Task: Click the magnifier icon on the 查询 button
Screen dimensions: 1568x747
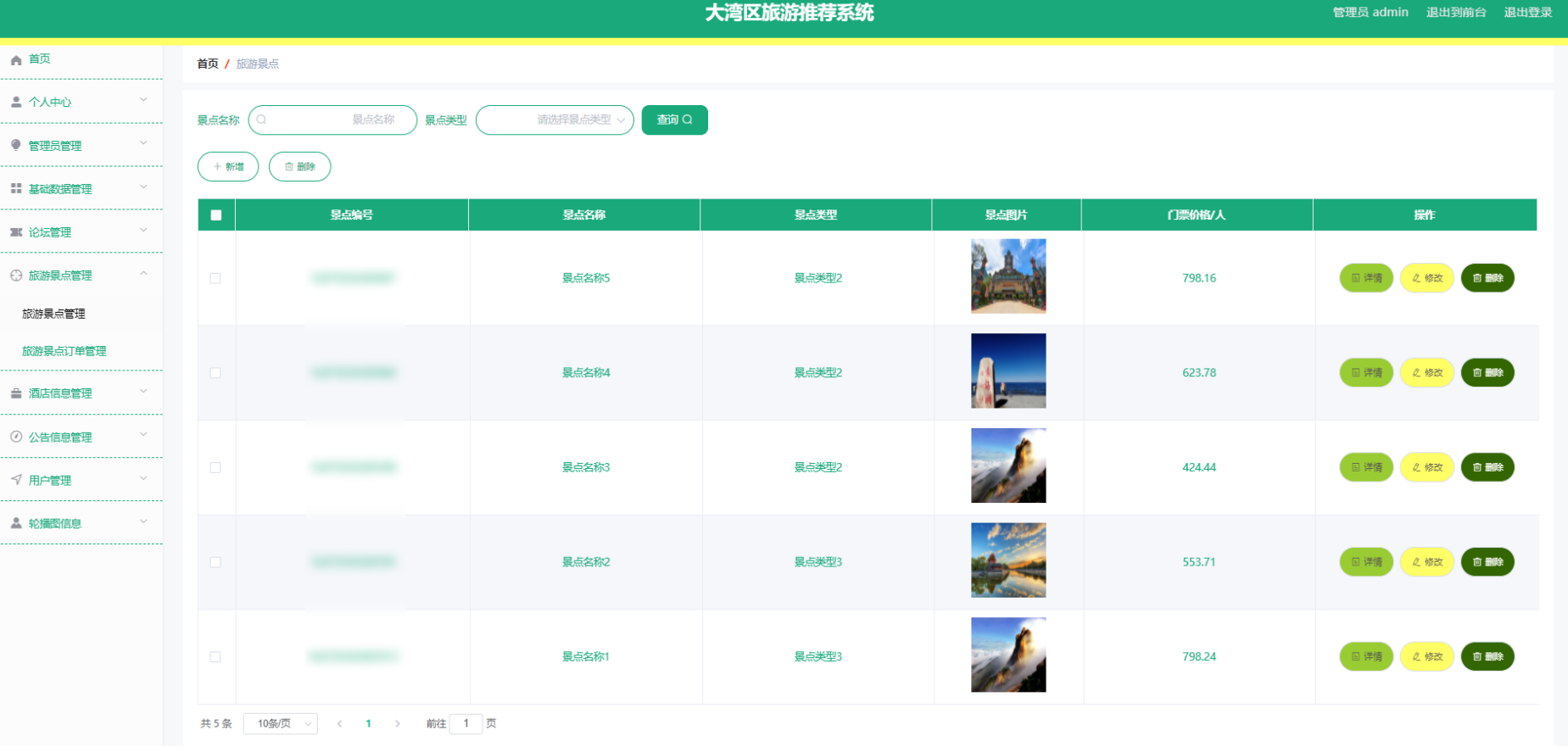Action: tap(688, 120)
